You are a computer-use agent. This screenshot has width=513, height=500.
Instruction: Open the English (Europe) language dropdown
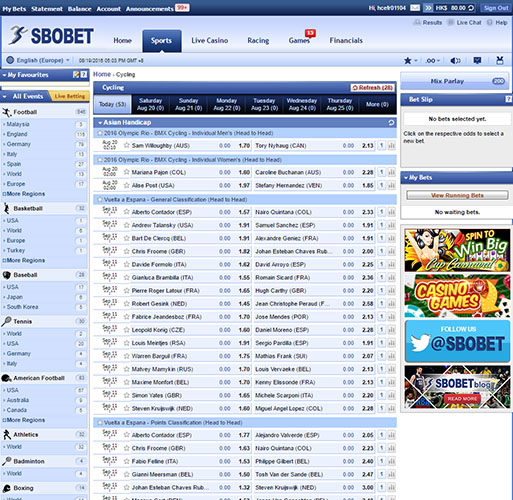[38, 60]
